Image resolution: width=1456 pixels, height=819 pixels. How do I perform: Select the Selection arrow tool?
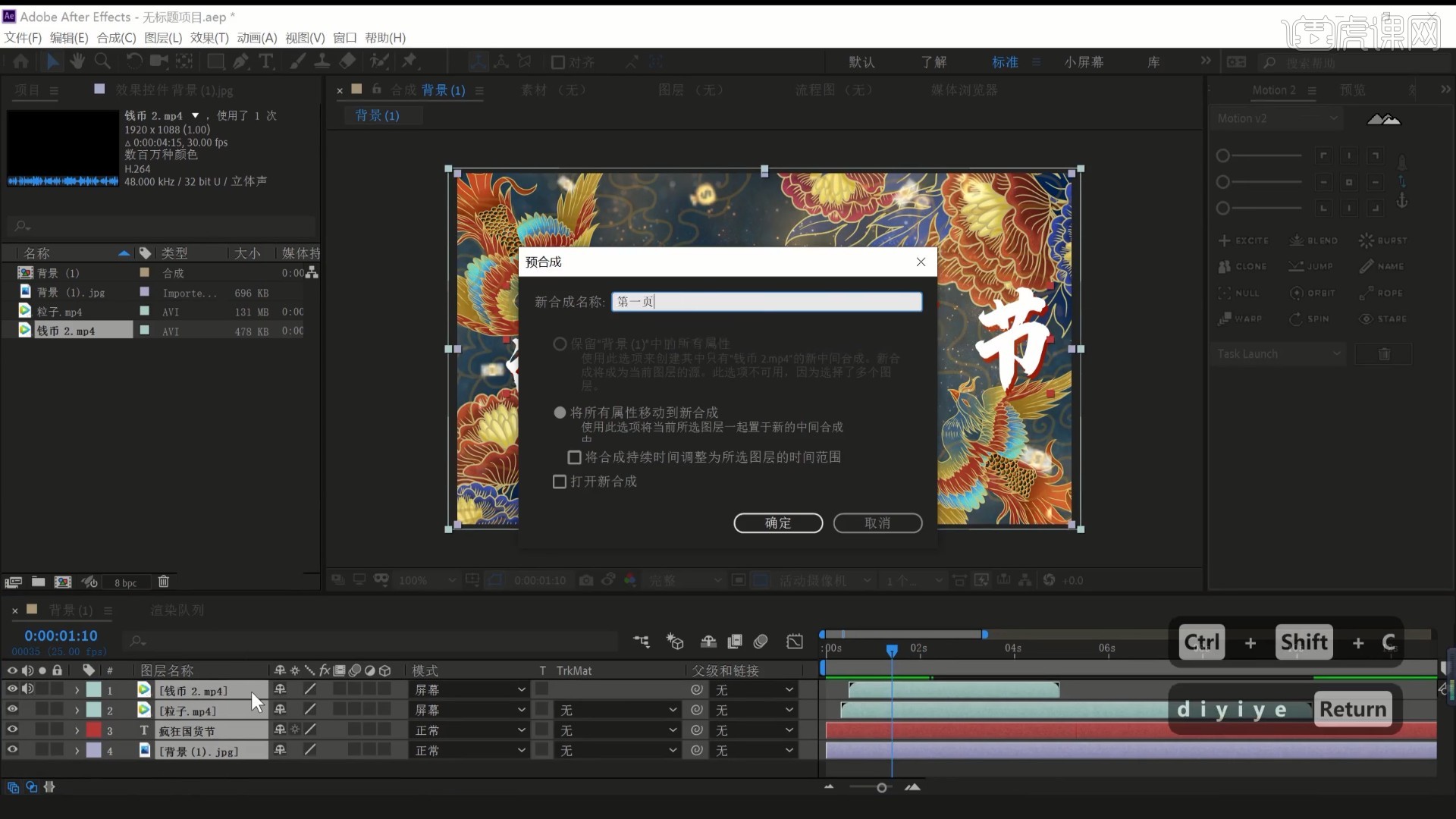pos(52,61)
